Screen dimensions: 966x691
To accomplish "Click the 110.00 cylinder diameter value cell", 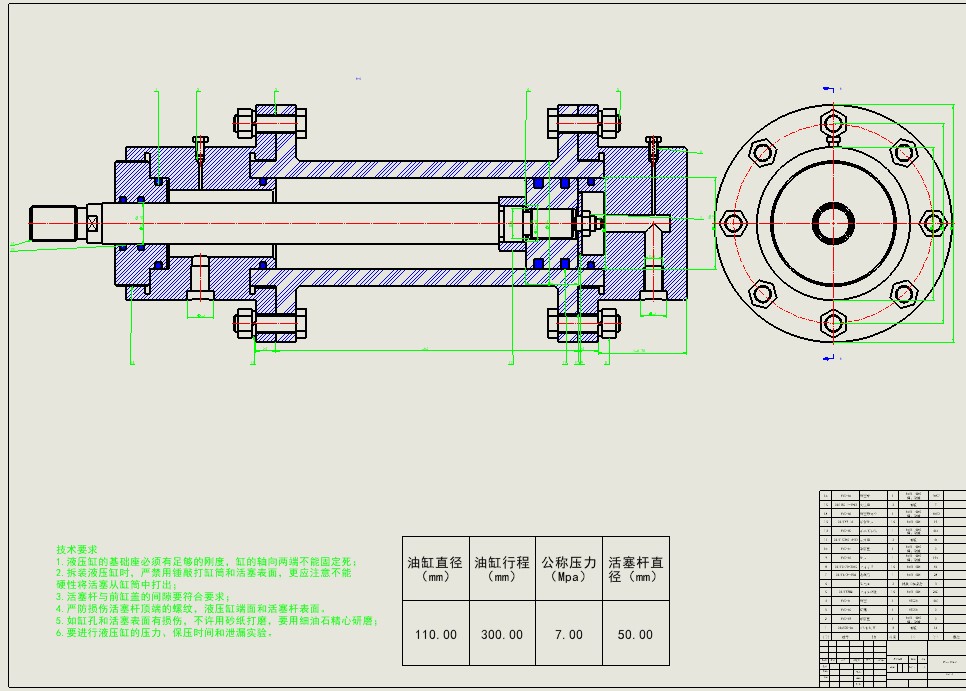I will point(436,634).
